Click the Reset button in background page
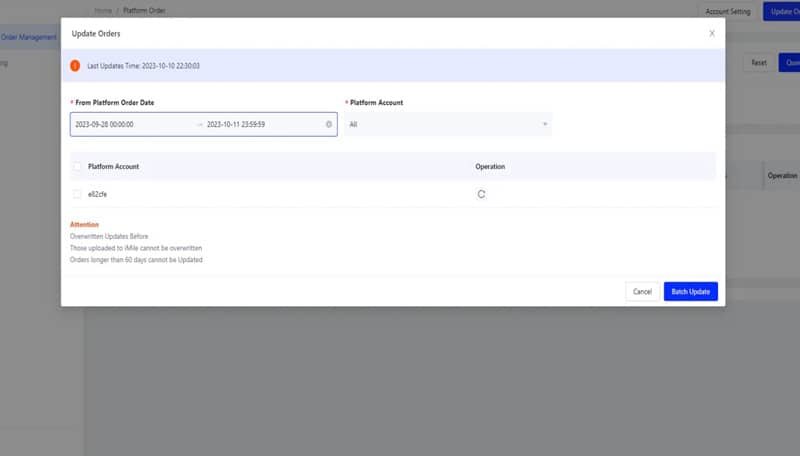This screenshot has width=800, height=456. click(759, 63)
